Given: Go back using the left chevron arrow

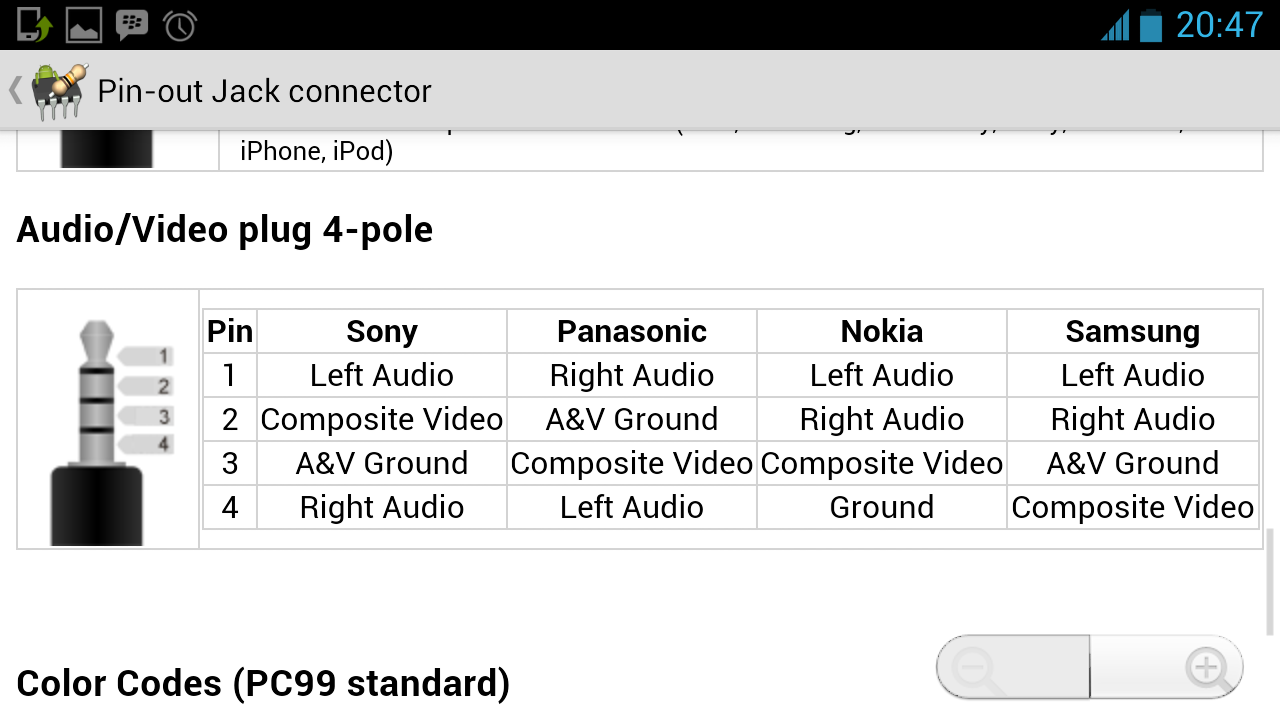Looking at the screenshot, I should [15, 90].
